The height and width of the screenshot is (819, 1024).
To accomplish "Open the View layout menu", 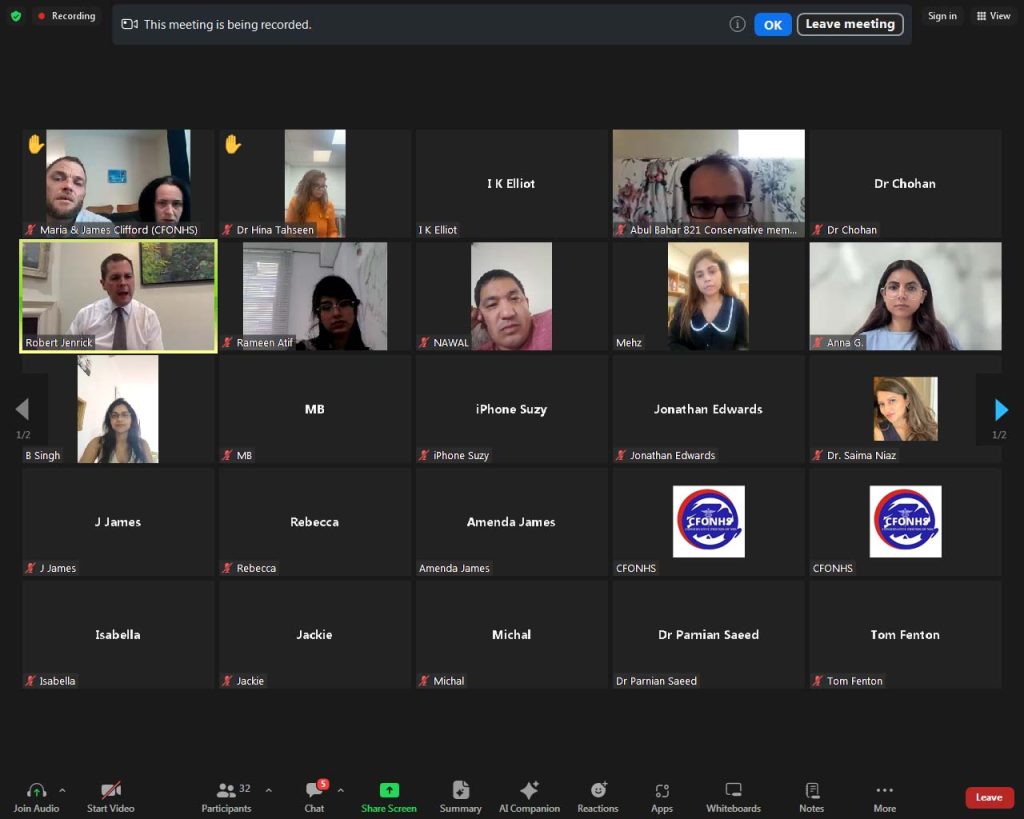I will 993,16.
